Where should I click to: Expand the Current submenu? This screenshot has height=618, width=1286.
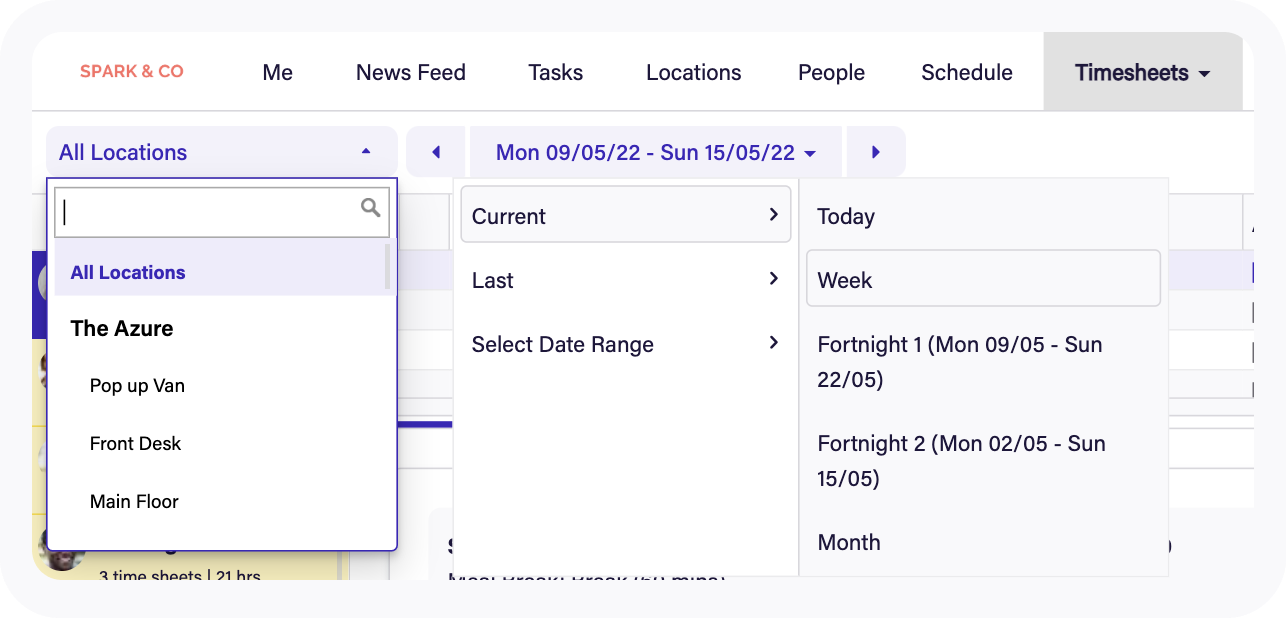tap(626, 216)
